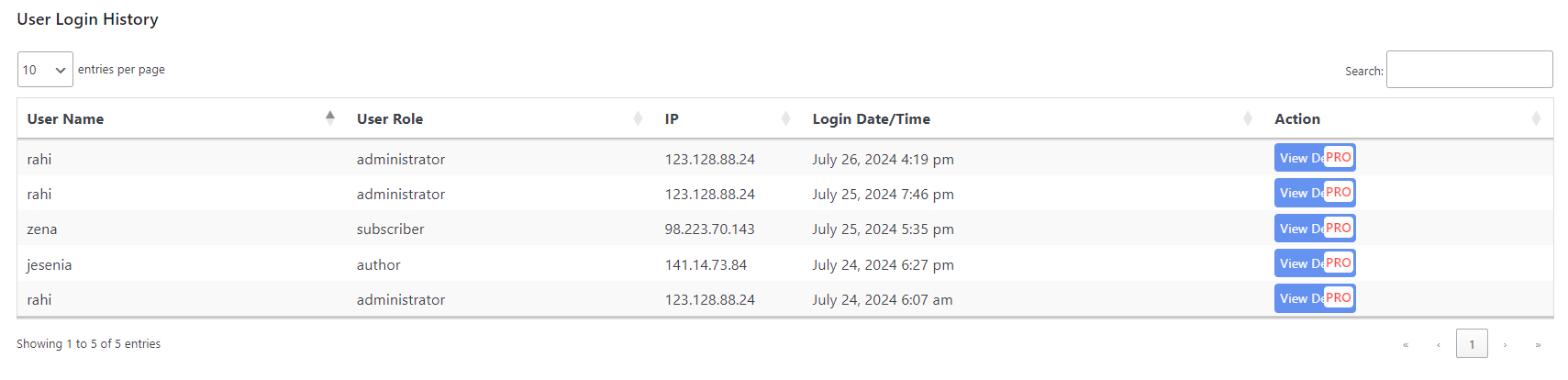Select page 1 in pagination
1568x380 pixels.
(x=1472, y=344)
